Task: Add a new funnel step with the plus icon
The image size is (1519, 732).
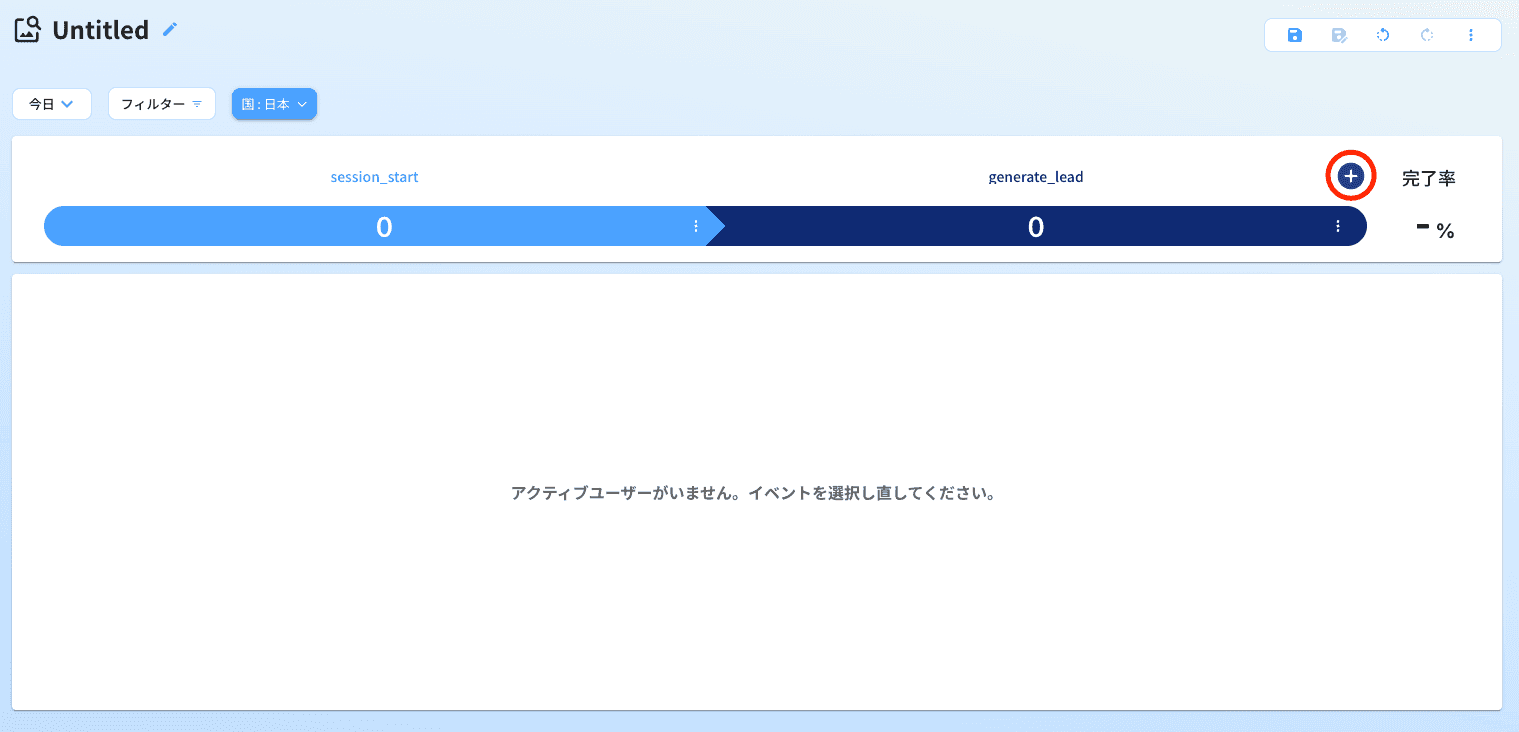Action: (1351, 175)
